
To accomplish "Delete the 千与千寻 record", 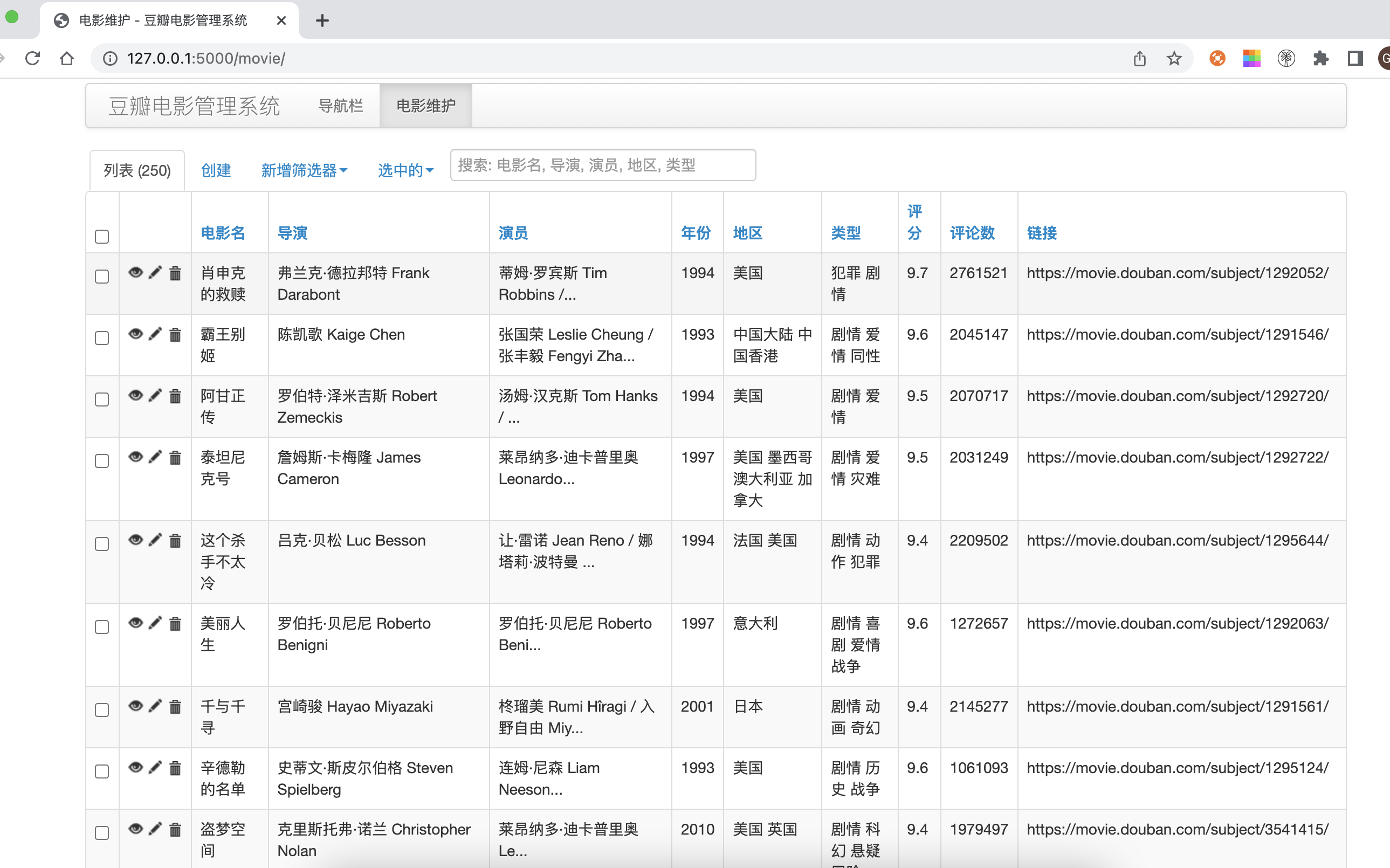I will [x=175, y=707].
